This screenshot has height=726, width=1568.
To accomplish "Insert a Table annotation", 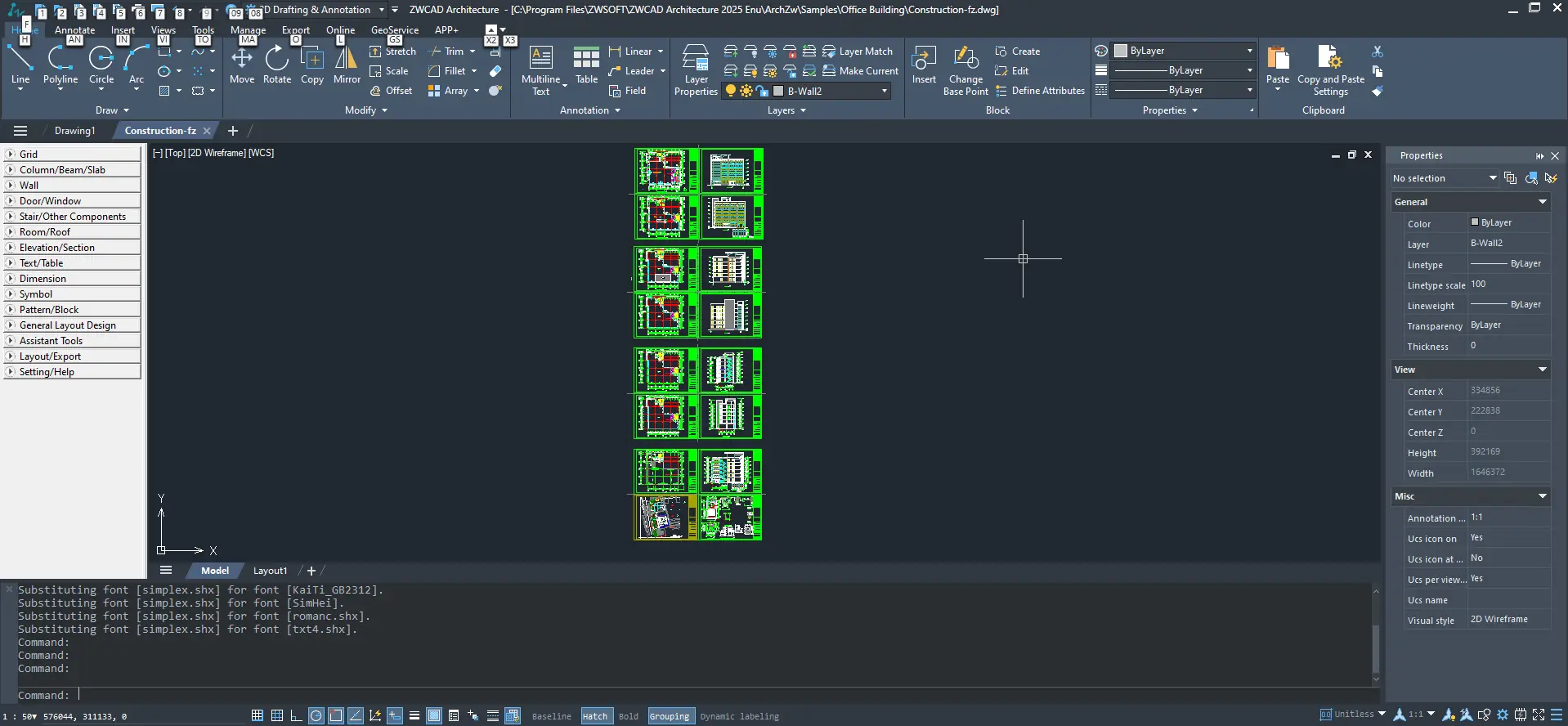I will 586,65.
